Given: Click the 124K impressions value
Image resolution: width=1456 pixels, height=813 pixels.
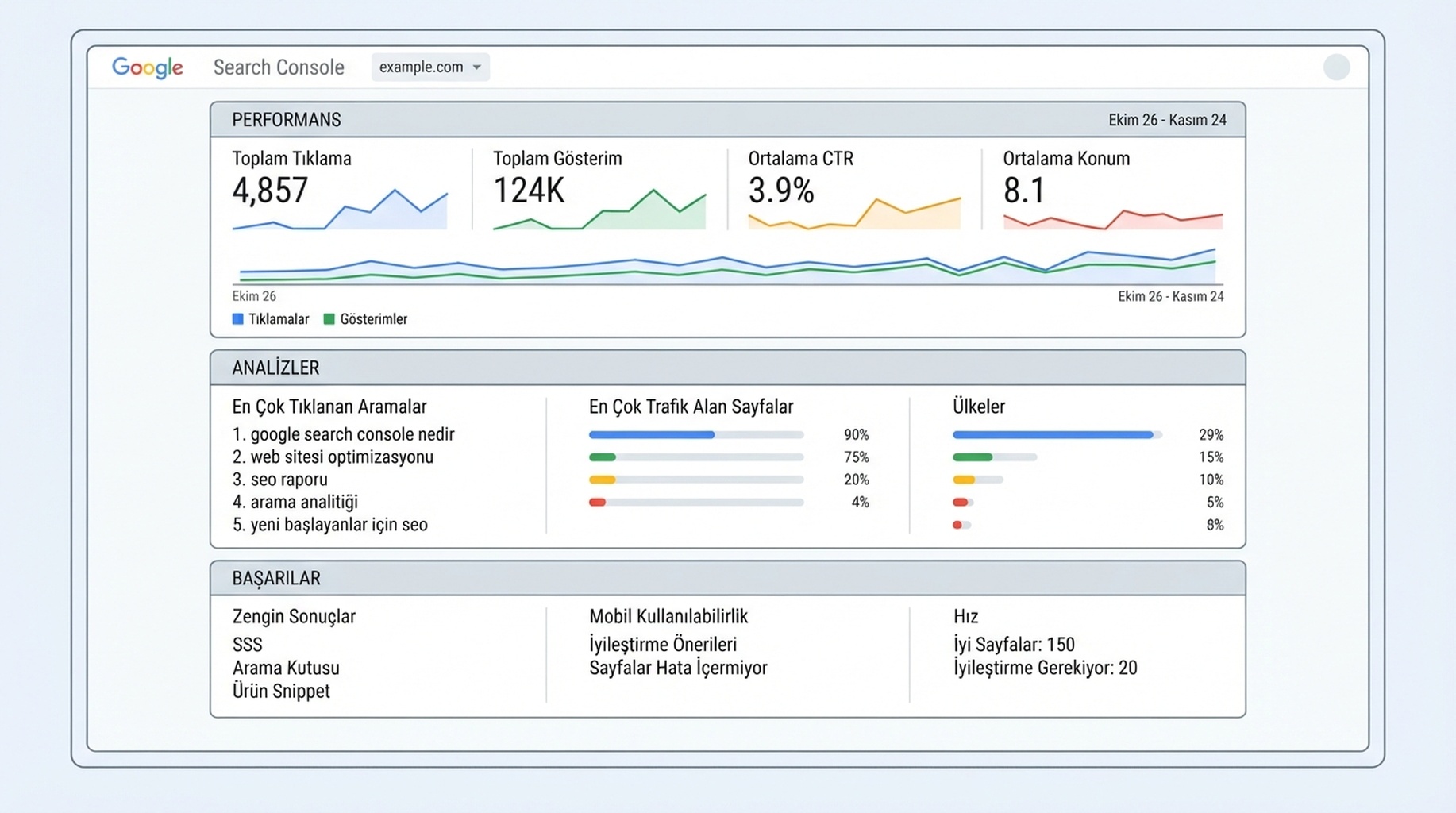Looking at the screenshot, I should pyautogui.click(x=529, y=191).
